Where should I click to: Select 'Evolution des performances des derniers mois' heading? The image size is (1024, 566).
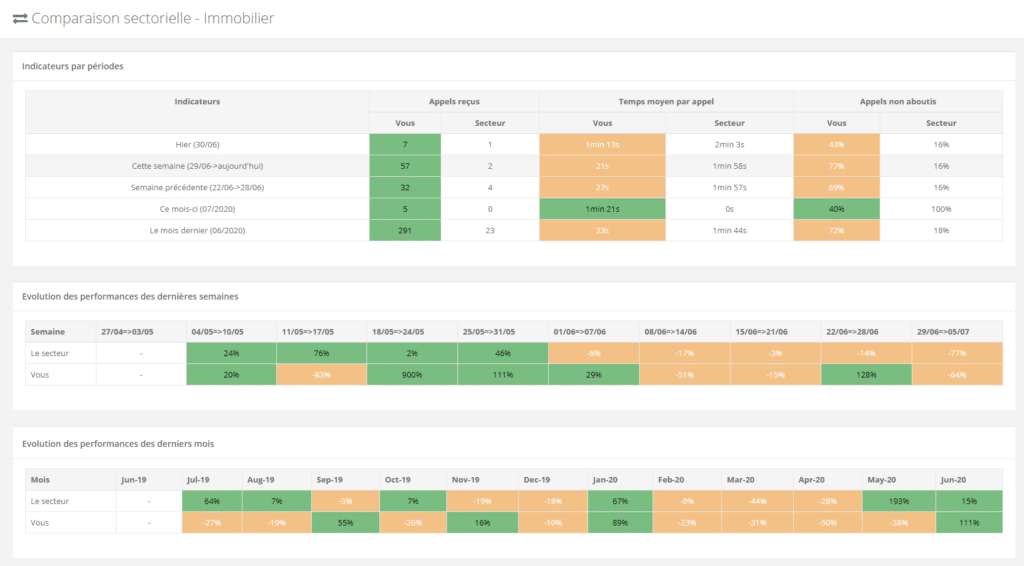(118, 444)
